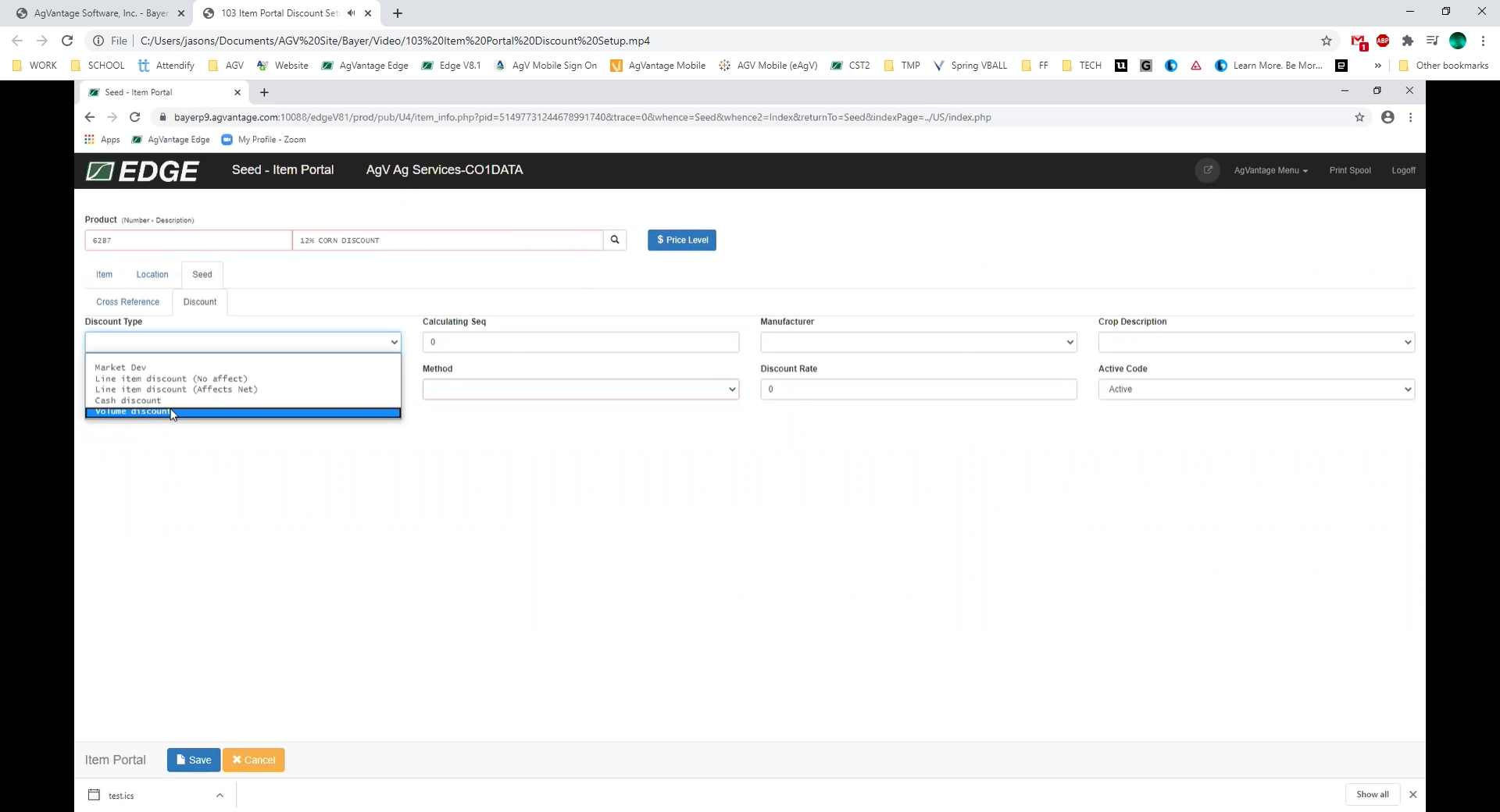Open the Manufacturer dropdown
1500x812 pixels.
[919, 342]
